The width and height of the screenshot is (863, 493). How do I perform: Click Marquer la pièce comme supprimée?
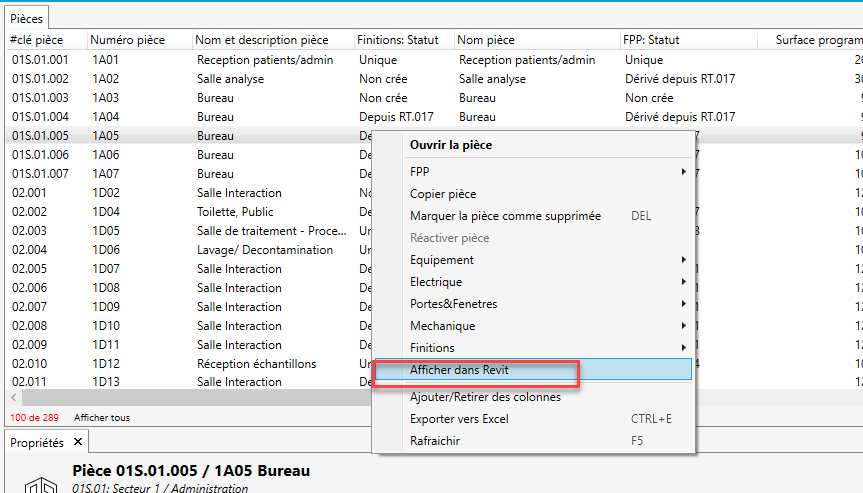tap(505, 216)
